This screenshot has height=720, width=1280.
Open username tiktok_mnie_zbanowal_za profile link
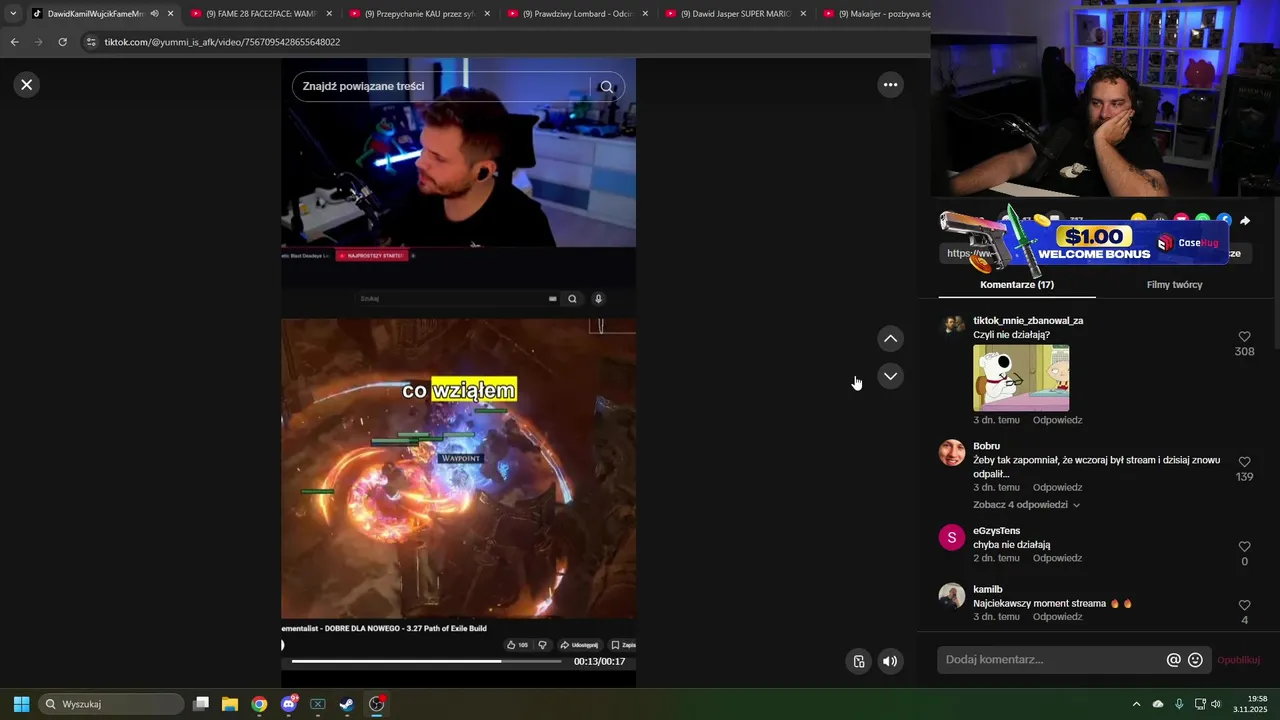[x=1028, y=321]
